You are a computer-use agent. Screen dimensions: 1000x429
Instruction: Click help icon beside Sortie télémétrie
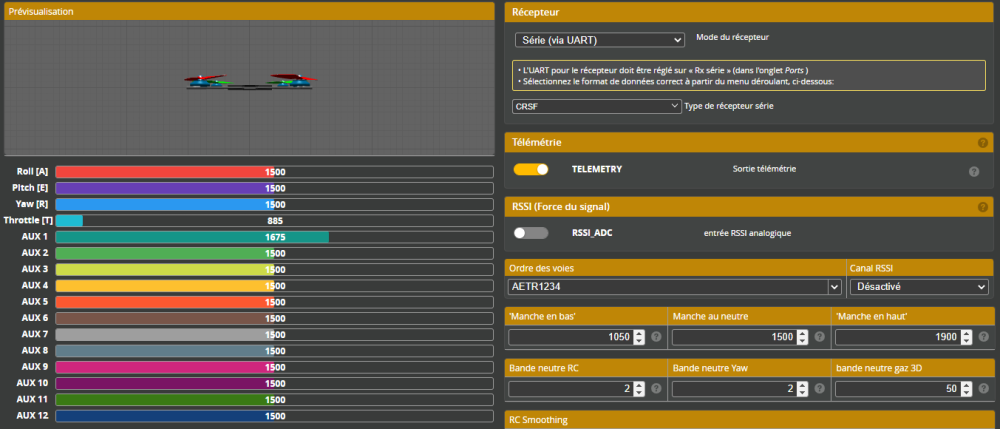tap(973, 171)
